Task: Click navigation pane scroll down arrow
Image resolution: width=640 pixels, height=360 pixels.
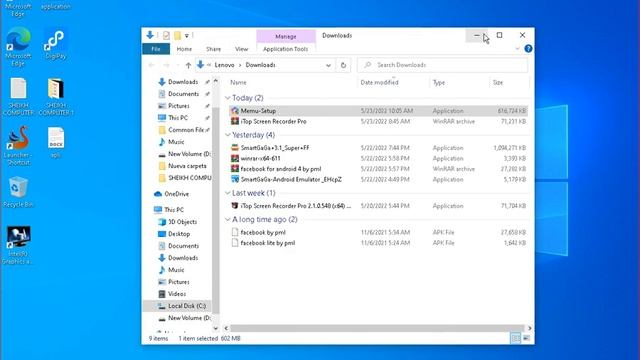Action: pyautogui.click(x=216, y=328)
